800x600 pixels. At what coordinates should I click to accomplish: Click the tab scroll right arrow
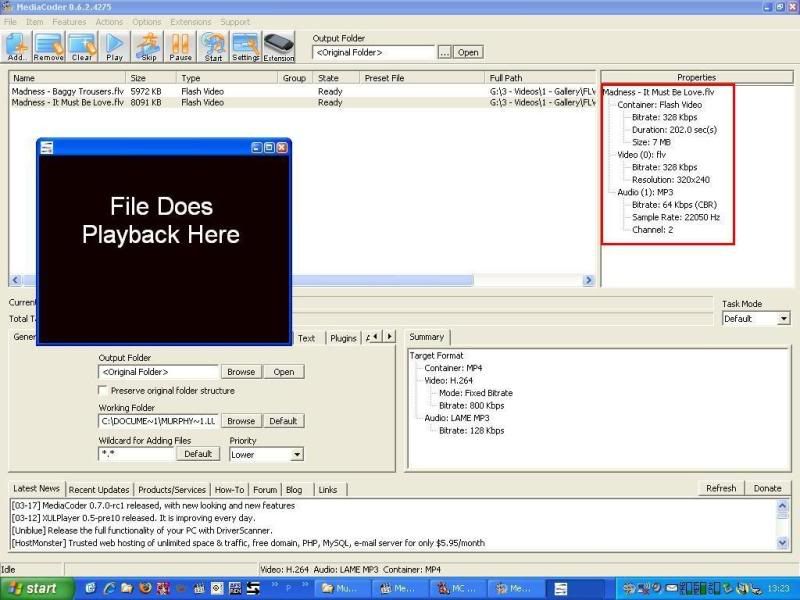(389, 336)
